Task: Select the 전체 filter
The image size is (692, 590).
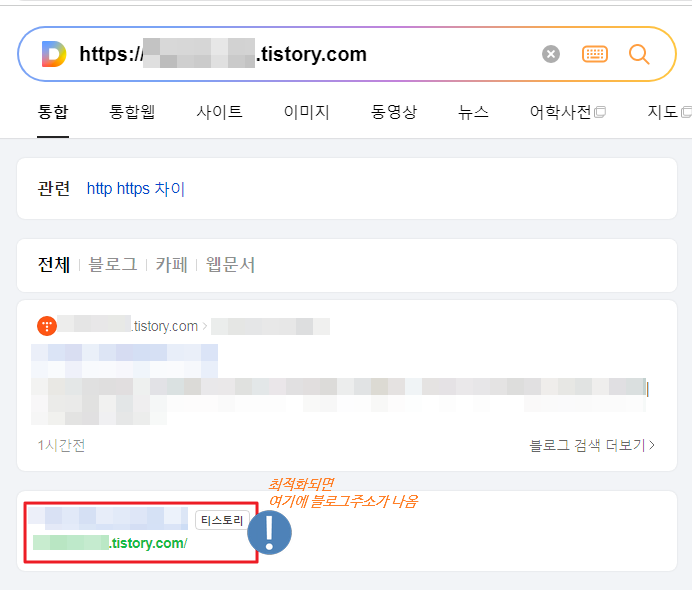Action: point(54,265)
